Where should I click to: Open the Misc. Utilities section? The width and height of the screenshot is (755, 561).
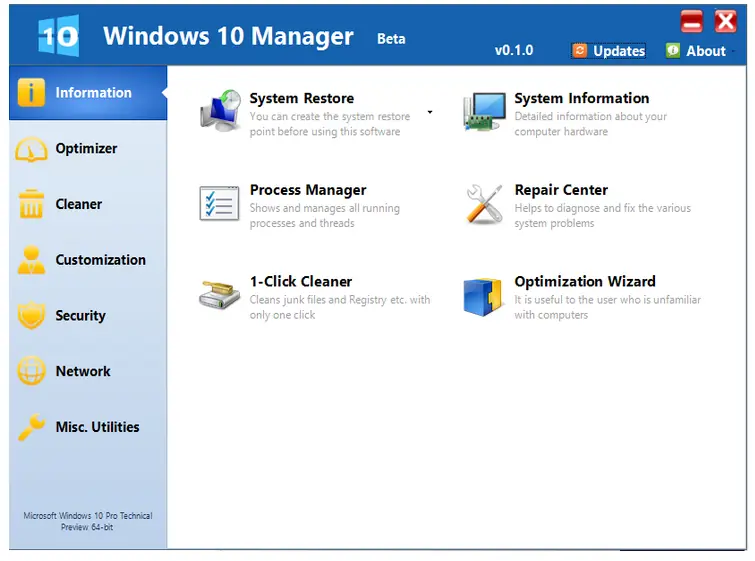point(88,427)
